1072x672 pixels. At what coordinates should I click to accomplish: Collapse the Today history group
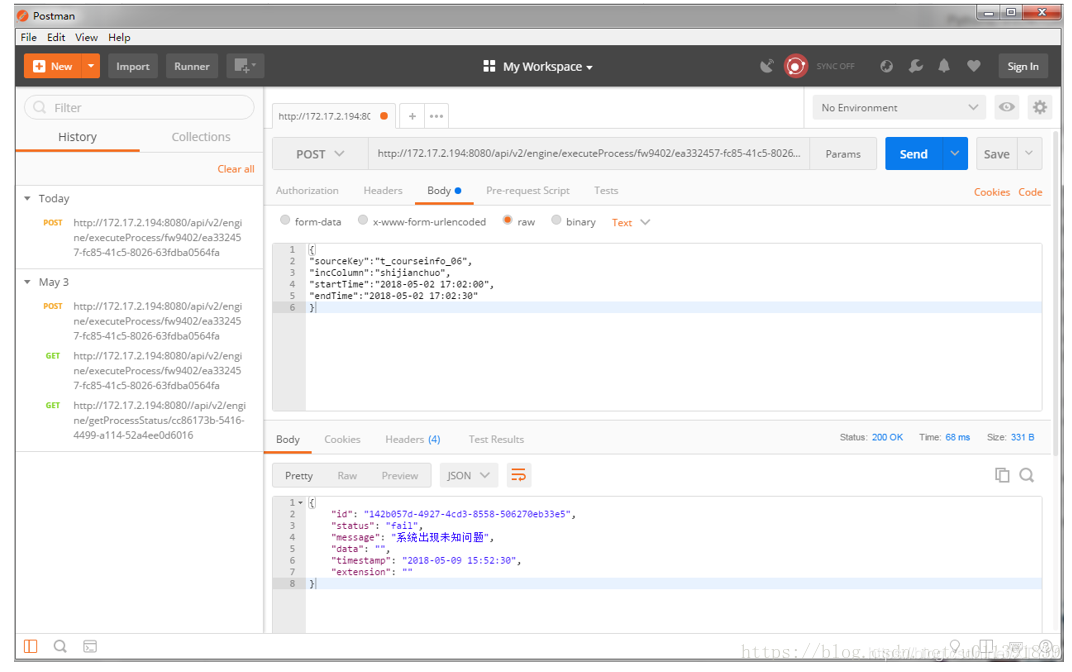(x=27, y=198)
